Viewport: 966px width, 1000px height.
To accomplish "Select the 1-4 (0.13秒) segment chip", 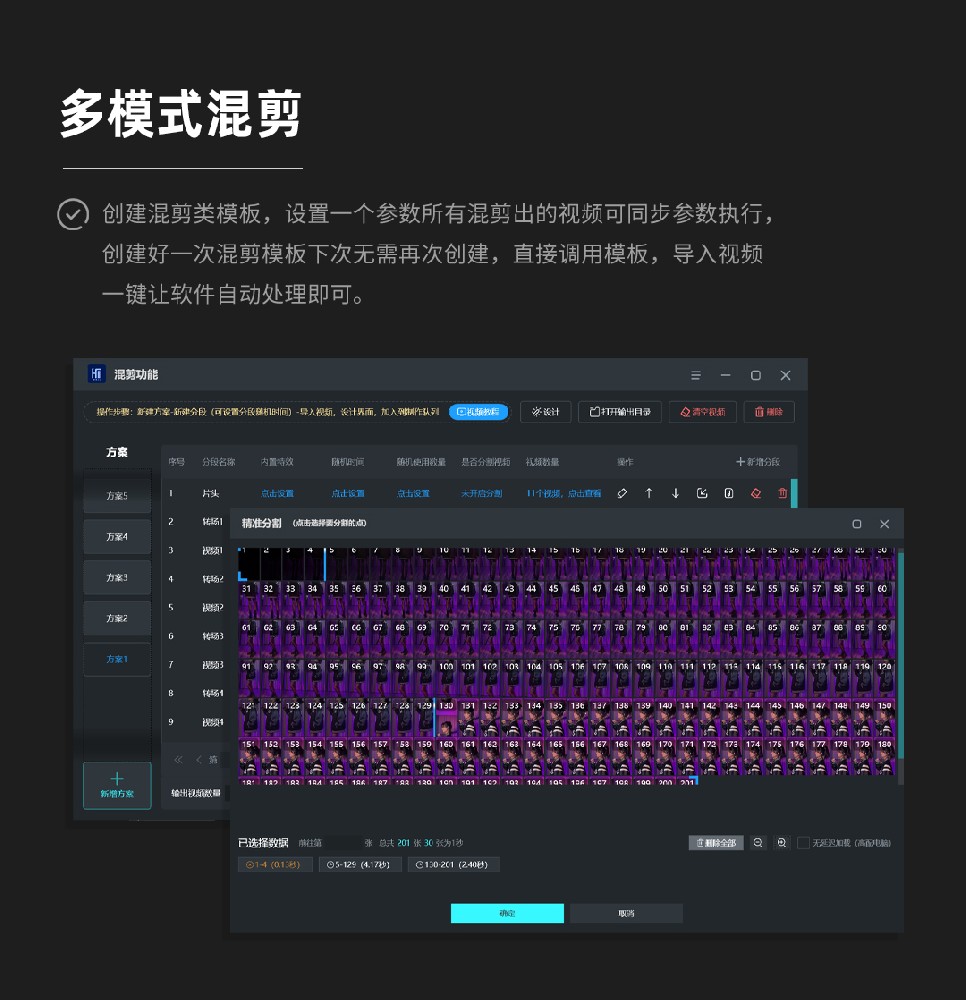I will (275, 864).
